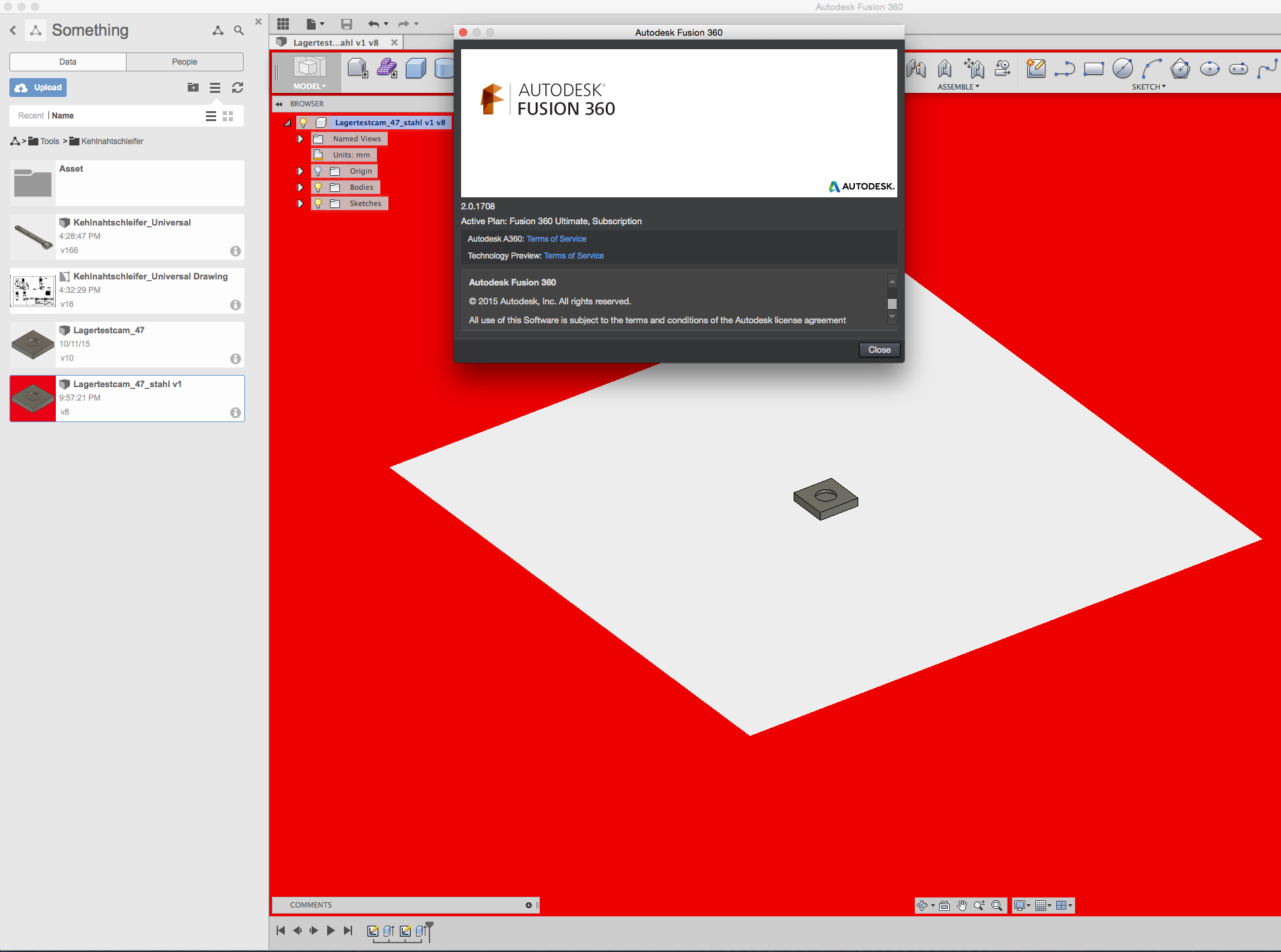
Task: Refresh the Data panel list
Action: [238, 88]
